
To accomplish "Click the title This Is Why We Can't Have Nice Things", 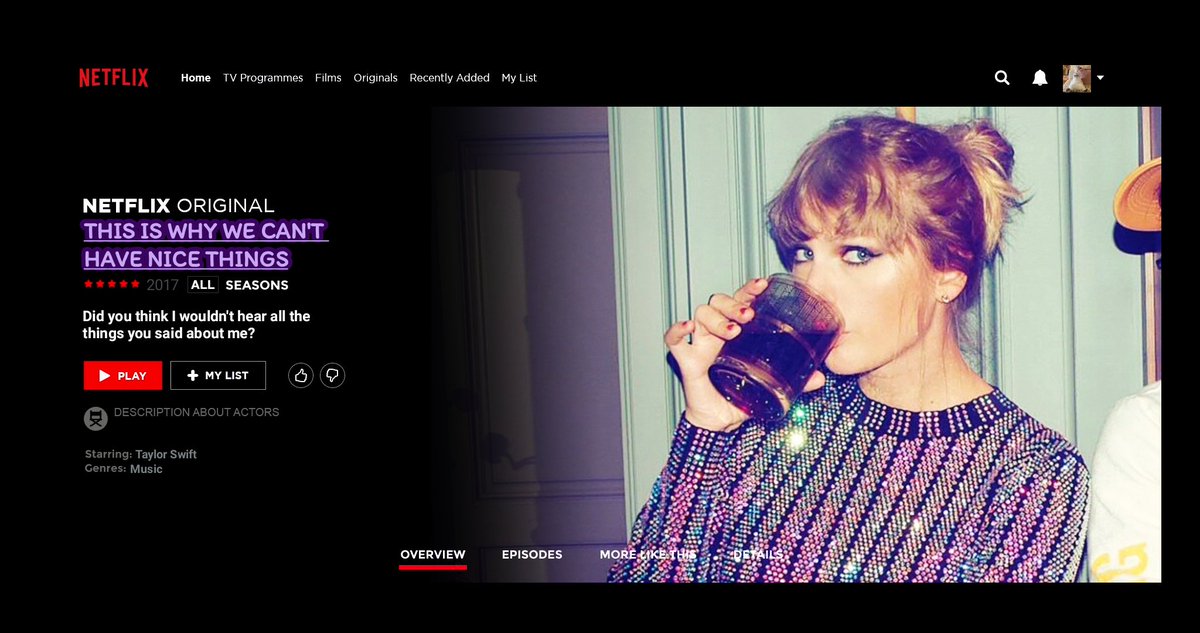I will tap(205, 245).
